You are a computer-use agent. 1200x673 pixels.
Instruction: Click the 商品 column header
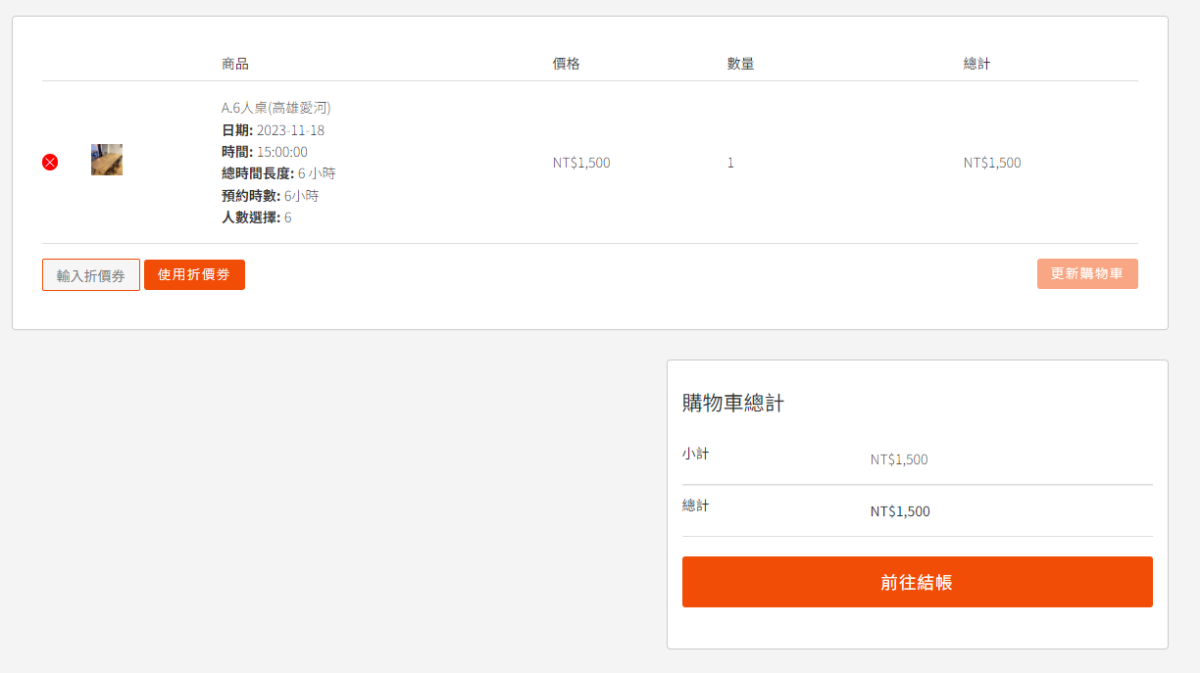[235, 64]
